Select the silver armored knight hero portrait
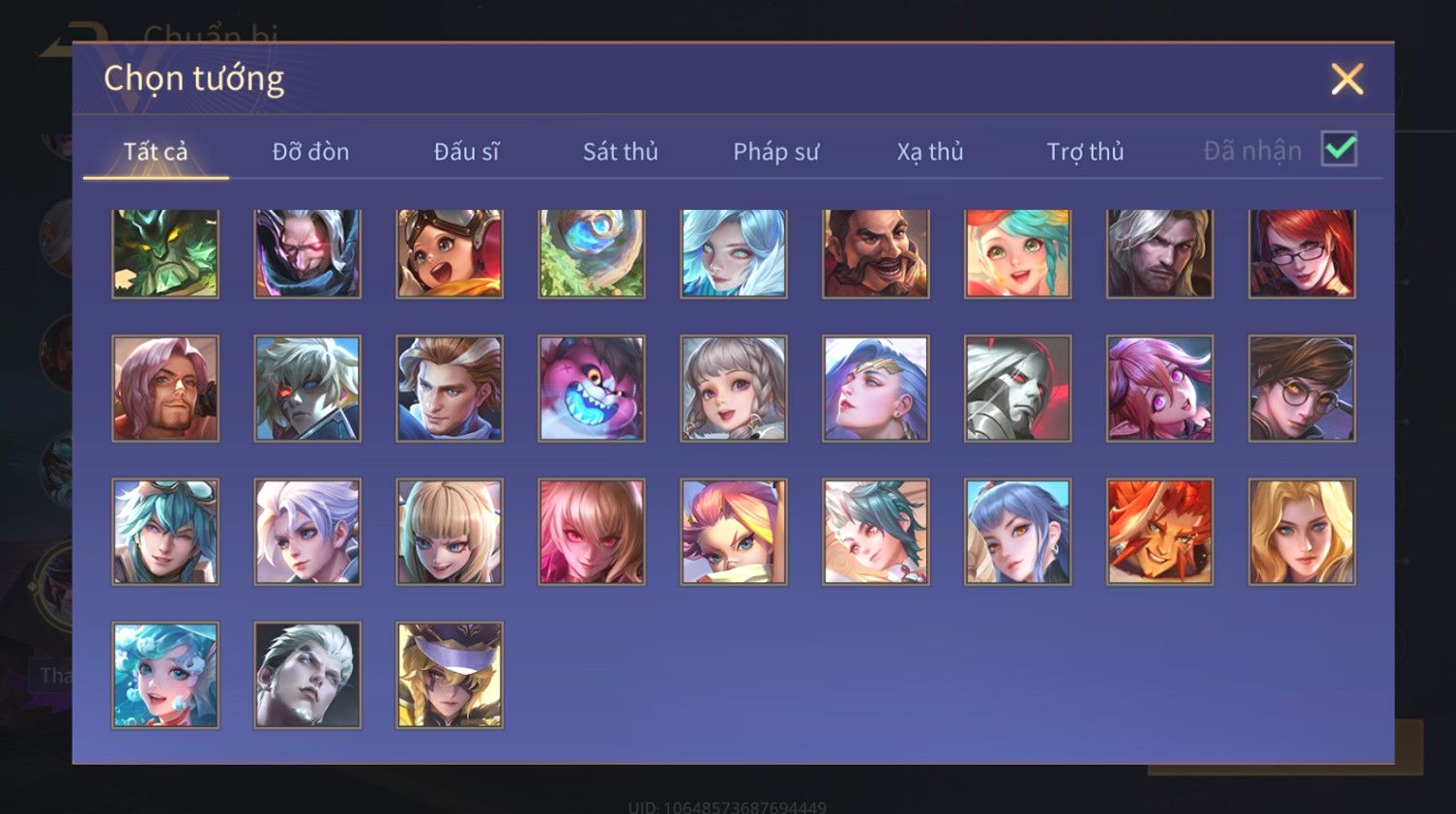Viewport: 1456px width, 814px height. (x=1017, y=389)
